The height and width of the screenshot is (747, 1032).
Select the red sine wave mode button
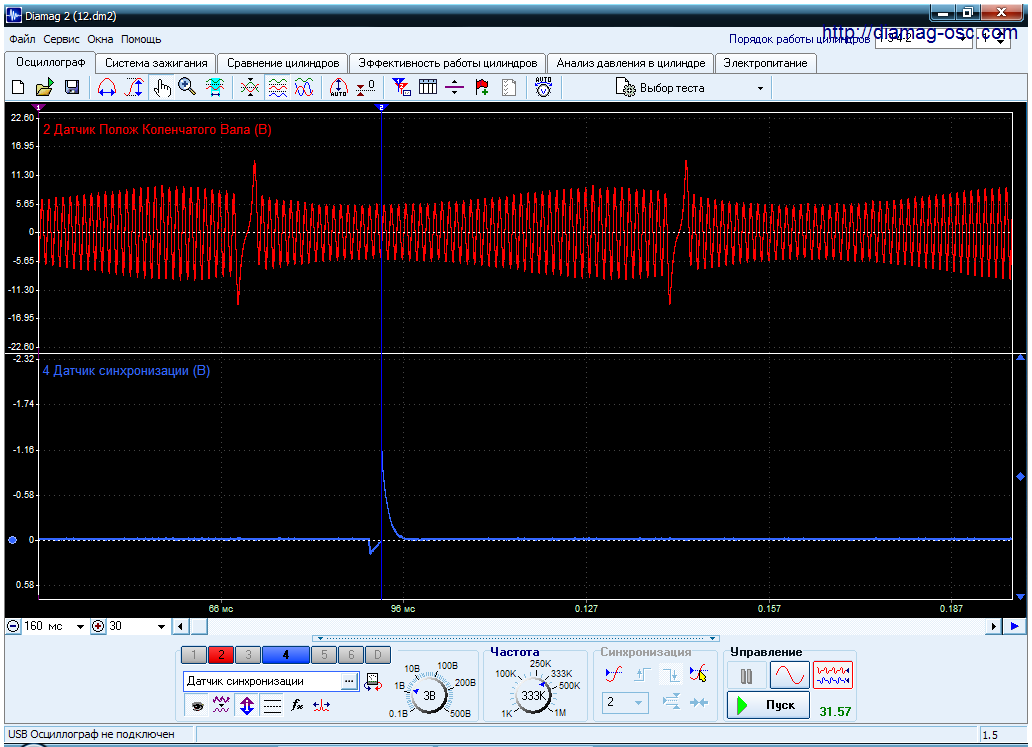point(790,676)
